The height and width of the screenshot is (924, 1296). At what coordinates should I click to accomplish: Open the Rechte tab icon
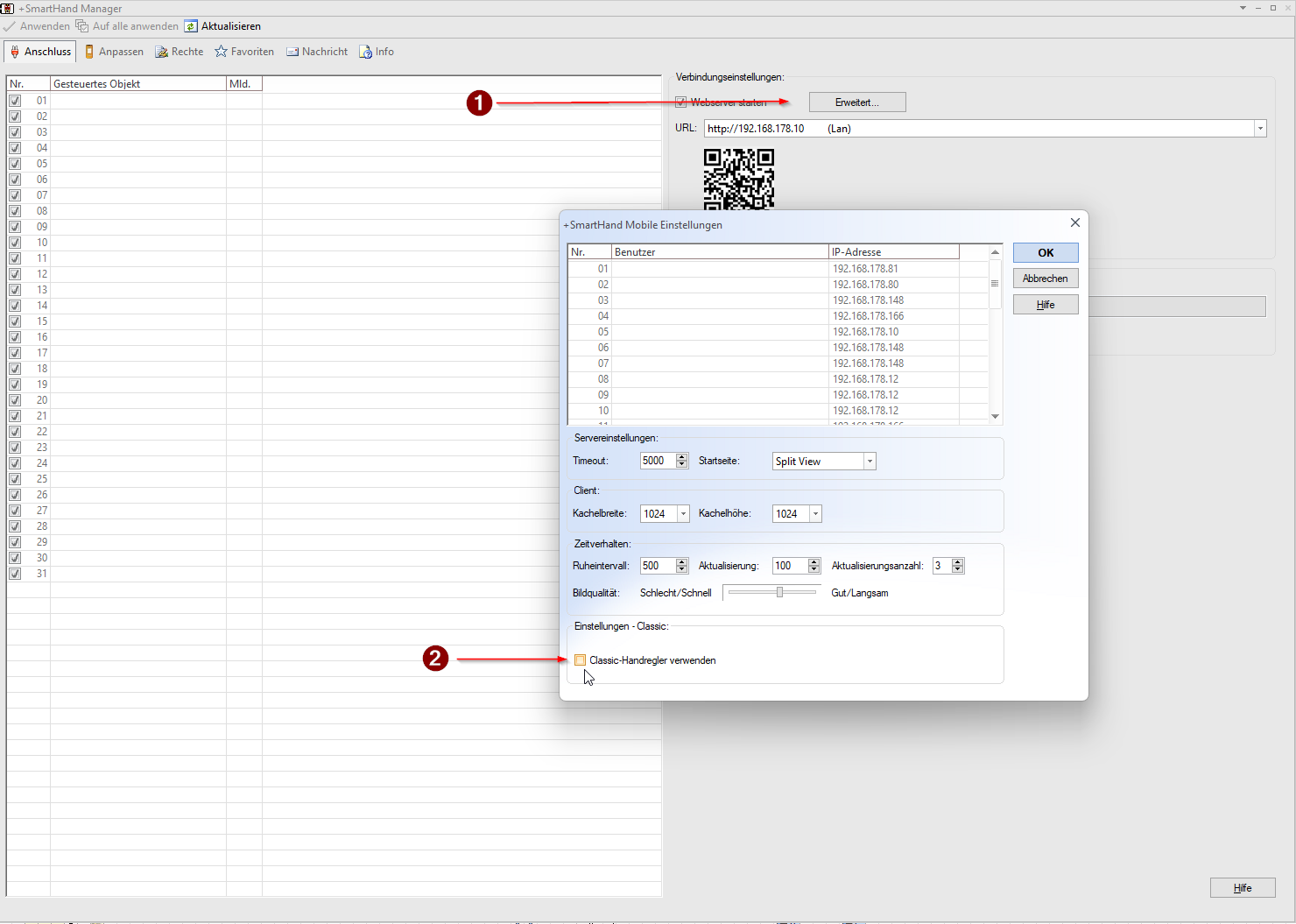coord(162,52)
